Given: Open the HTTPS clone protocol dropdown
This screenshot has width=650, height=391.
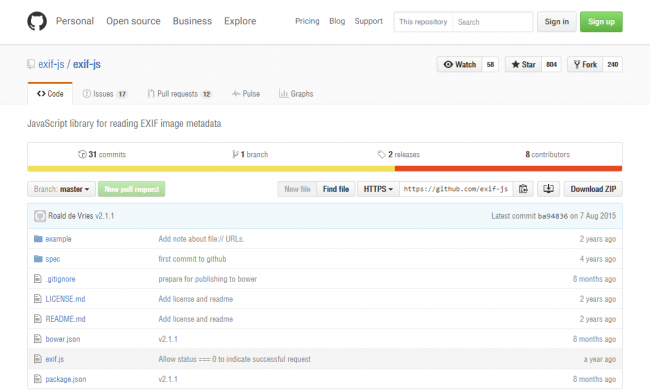Looking at the screenshot, I should click(378, 189).
